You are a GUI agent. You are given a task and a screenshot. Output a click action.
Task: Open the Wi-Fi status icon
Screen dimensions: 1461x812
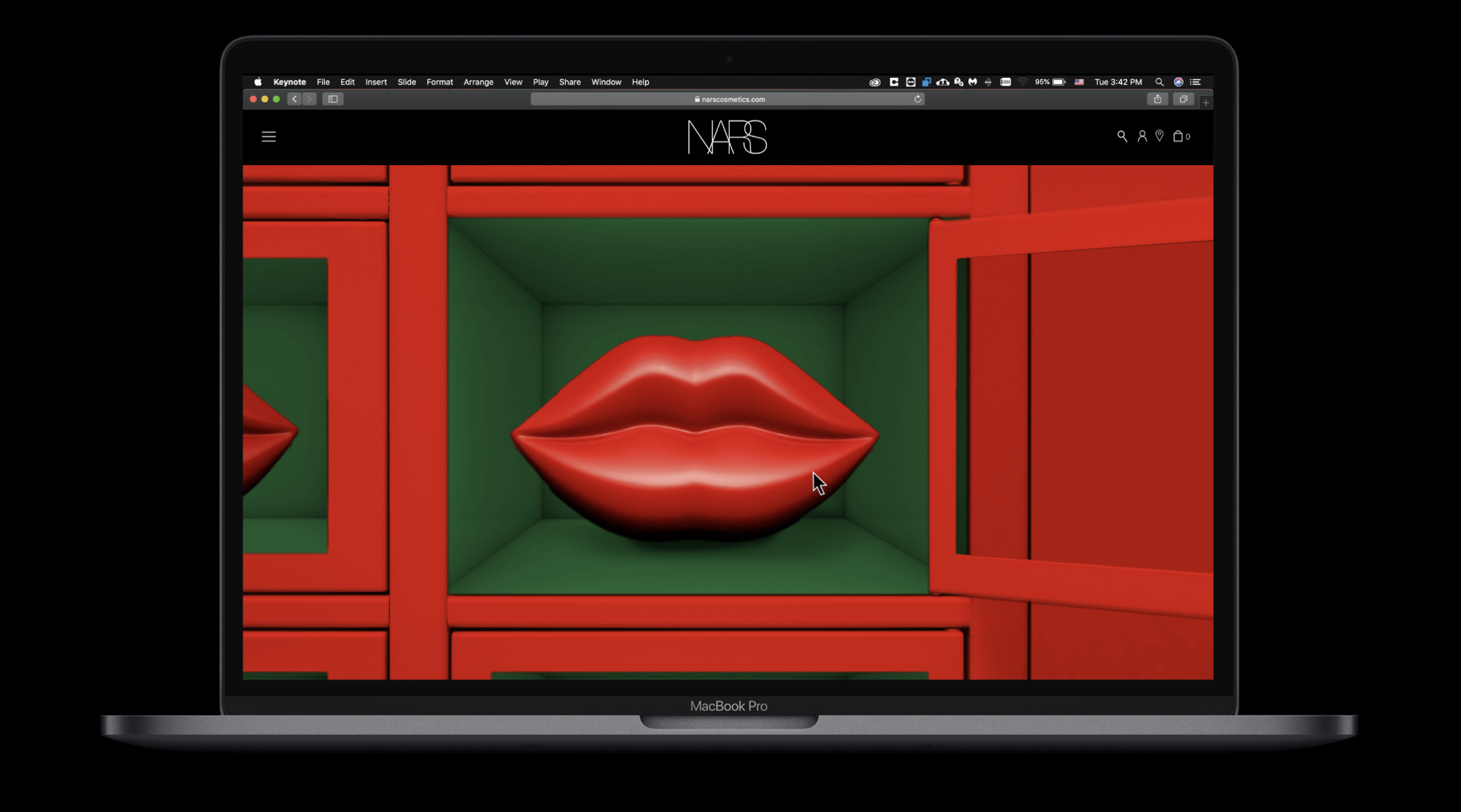1023,82
